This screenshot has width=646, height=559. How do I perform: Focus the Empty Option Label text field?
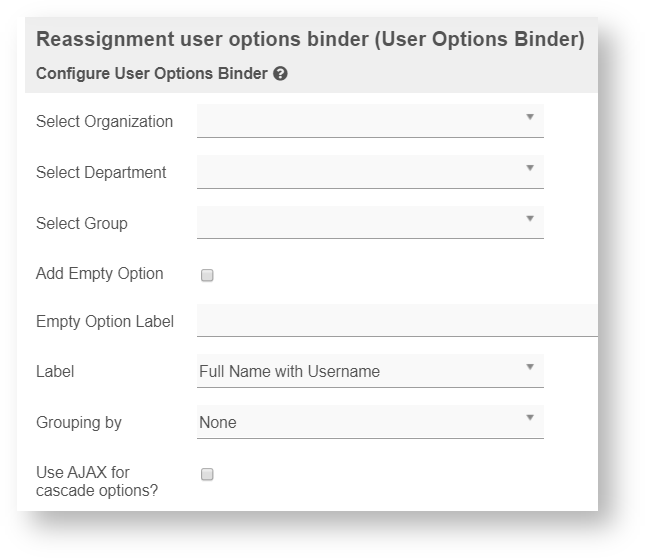click(x=397, y=321)
